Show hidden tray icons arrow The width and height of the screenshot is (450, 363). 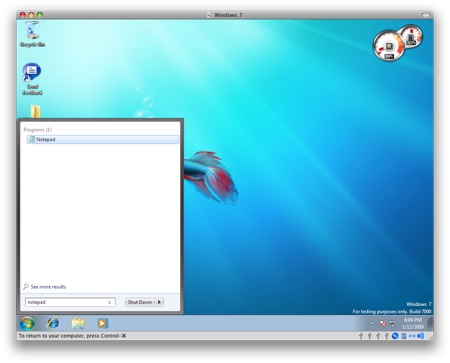click(x=372, y=324)
